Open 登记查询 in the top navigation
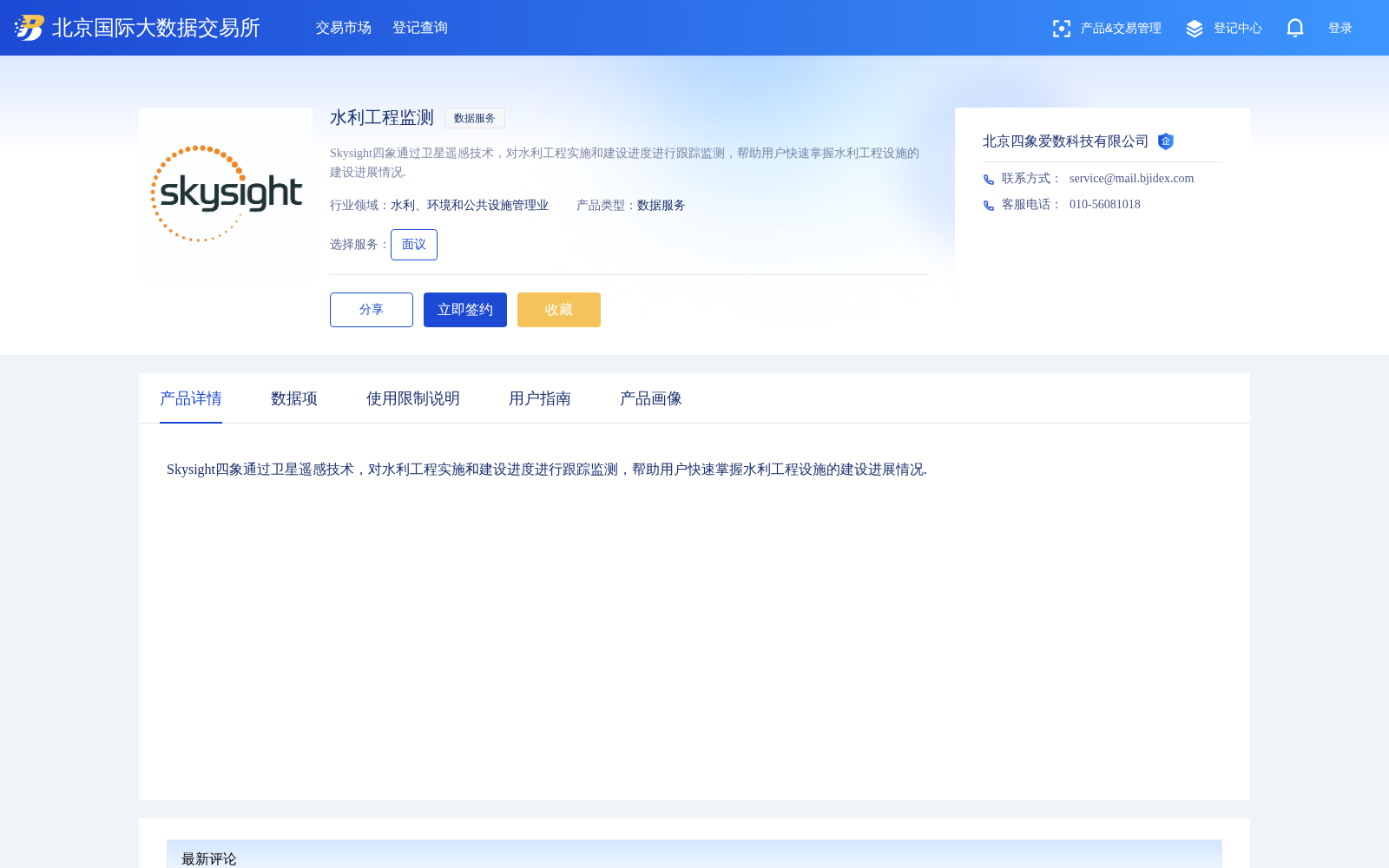Image resolution: width=1389 pixels, height=868 pixels. (x=420, y=28)
